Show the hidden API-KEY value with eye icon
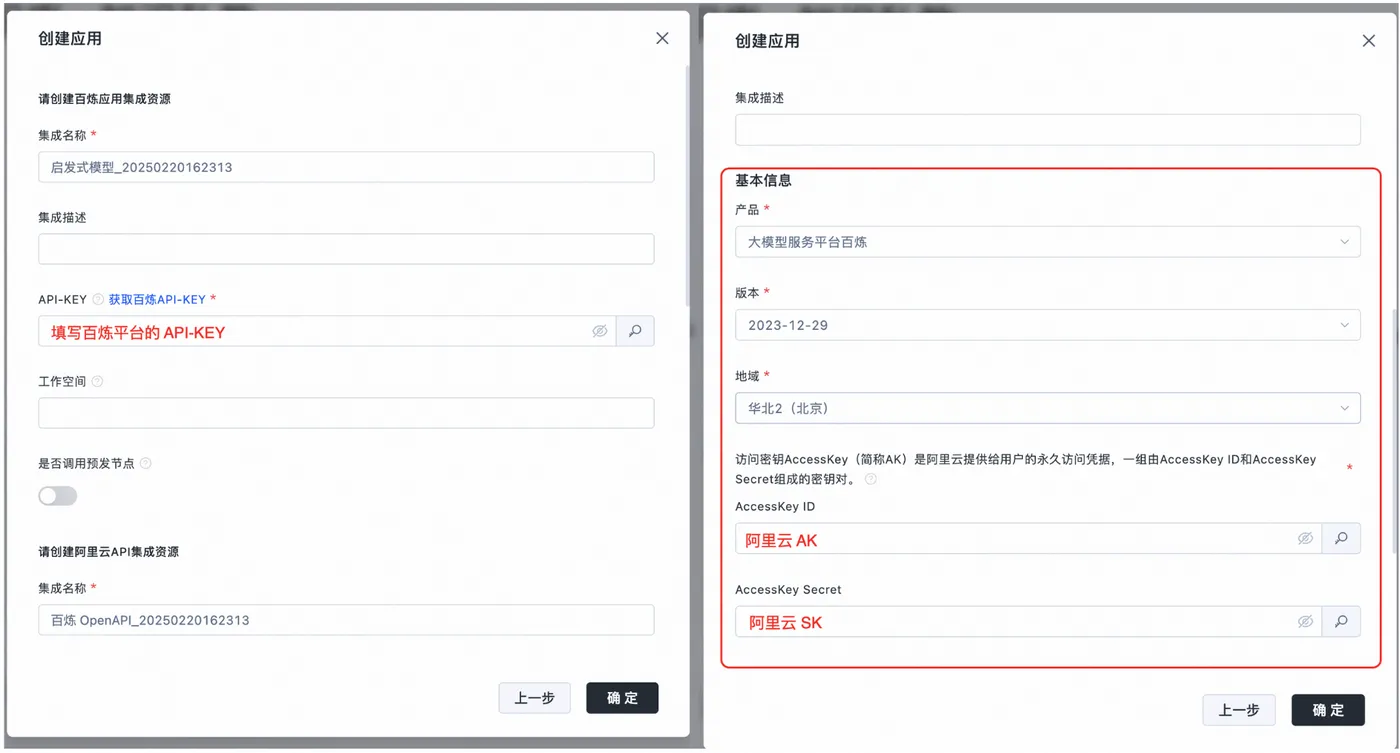This screenshot has height=753, width=1400. pyautogui.click(x=600, y=331)
